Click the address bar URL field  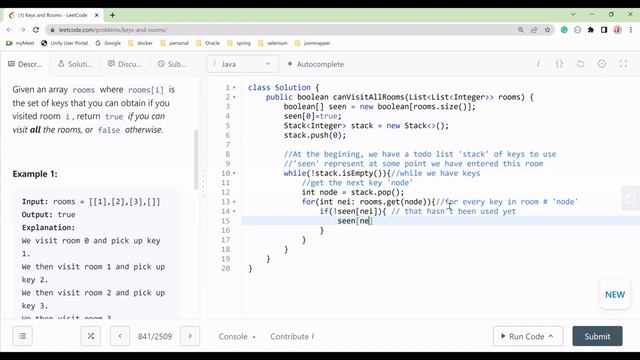click(282, 30)
